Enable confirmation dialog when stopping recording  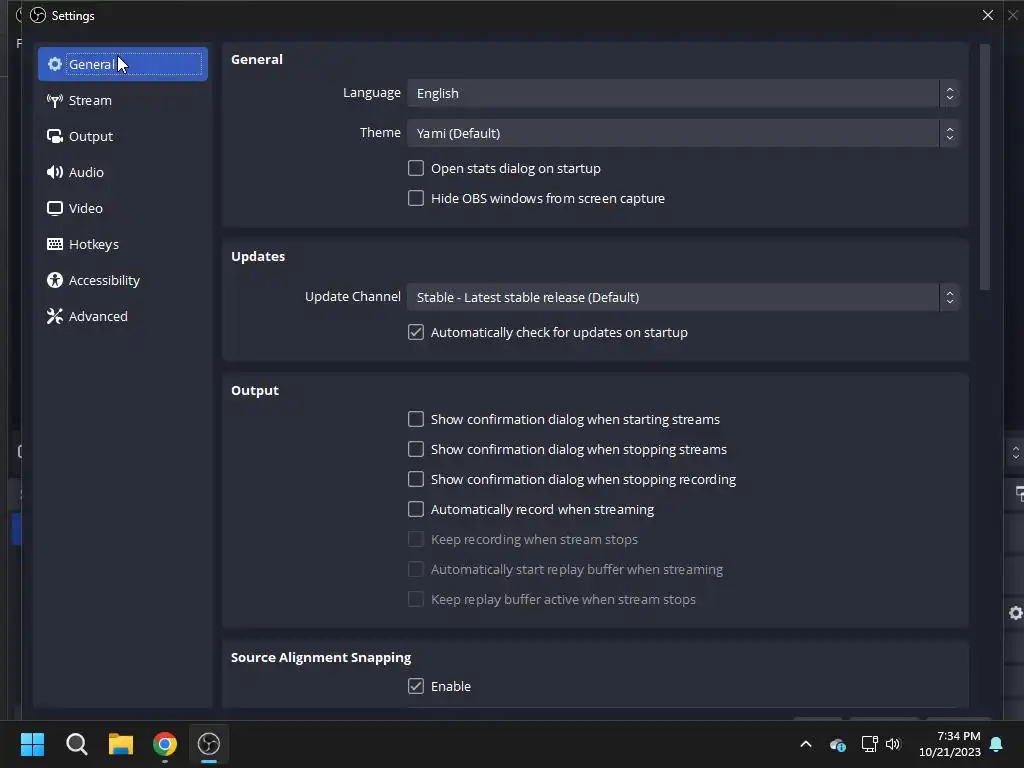coord(416,479)
